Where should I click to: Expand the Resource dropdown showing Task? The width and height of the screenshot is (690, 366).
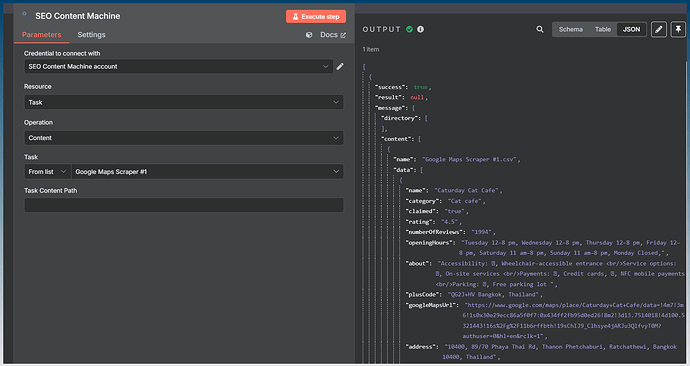[184, 102]
